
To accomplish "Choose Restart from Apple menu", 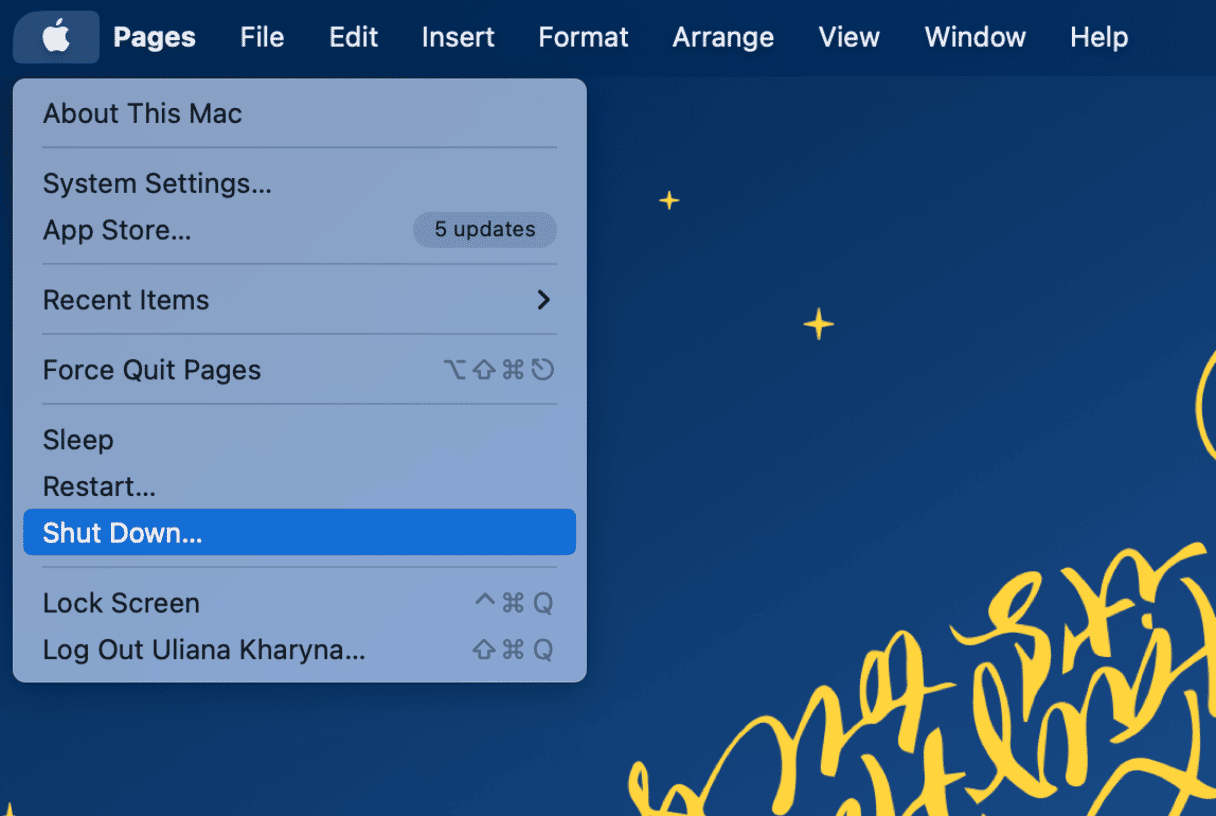I will coord(299,487).
